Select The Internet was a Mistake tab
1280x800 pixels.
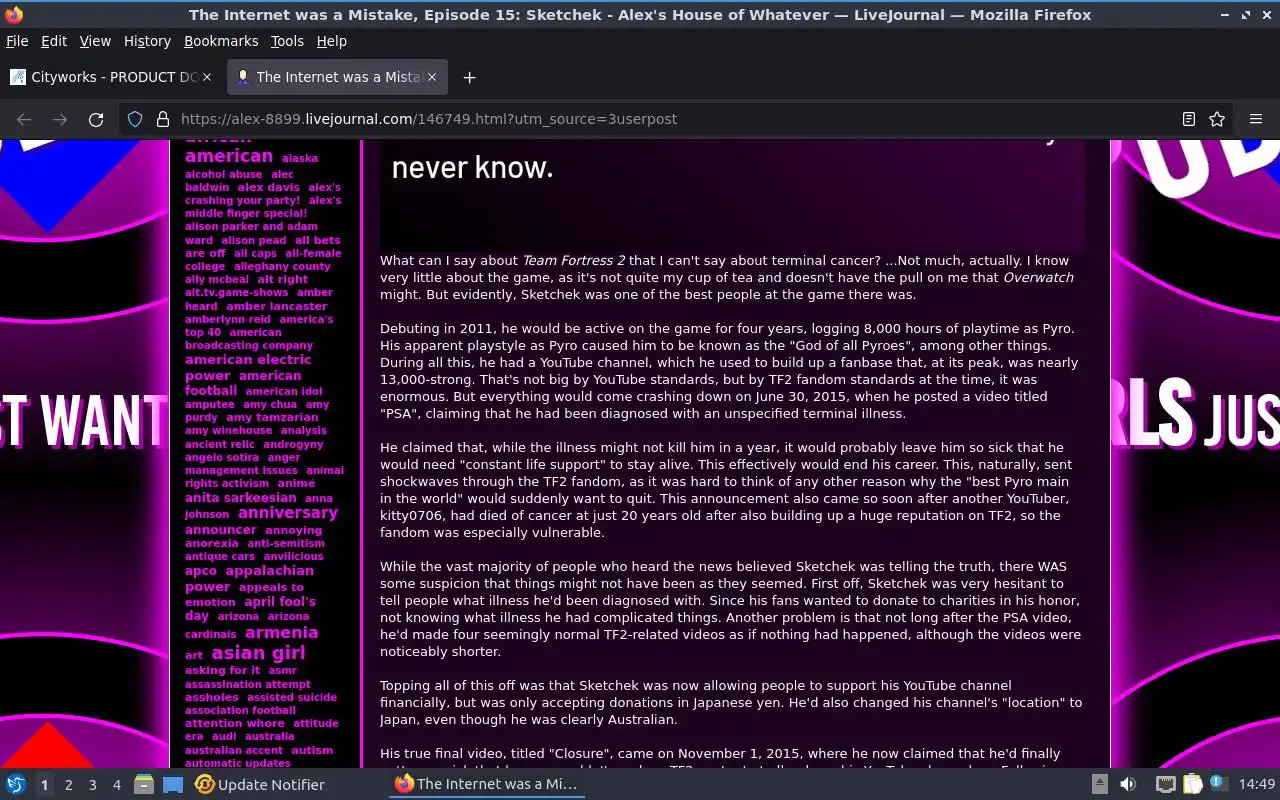click(338, 77)
